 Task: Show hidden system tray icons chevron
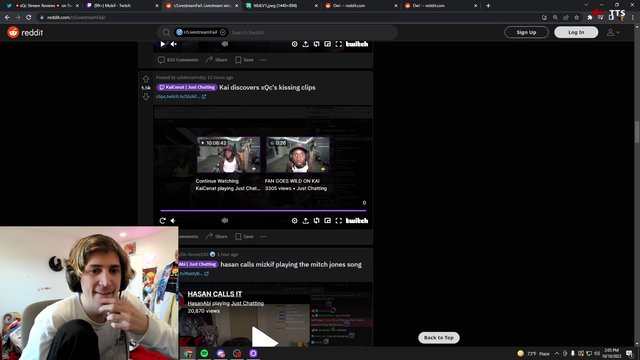(557, 353)
